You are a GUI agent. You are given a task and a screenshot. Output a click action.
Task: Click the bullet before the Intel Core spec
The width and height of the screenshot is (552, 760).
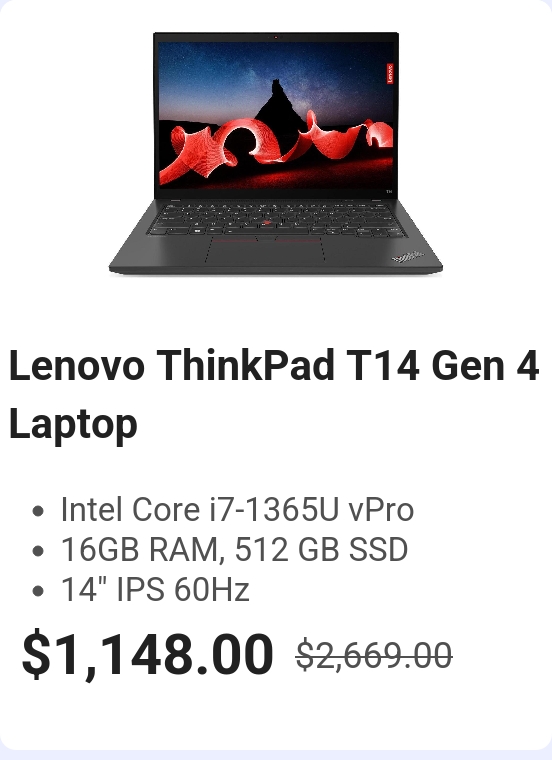click(38, 511)
